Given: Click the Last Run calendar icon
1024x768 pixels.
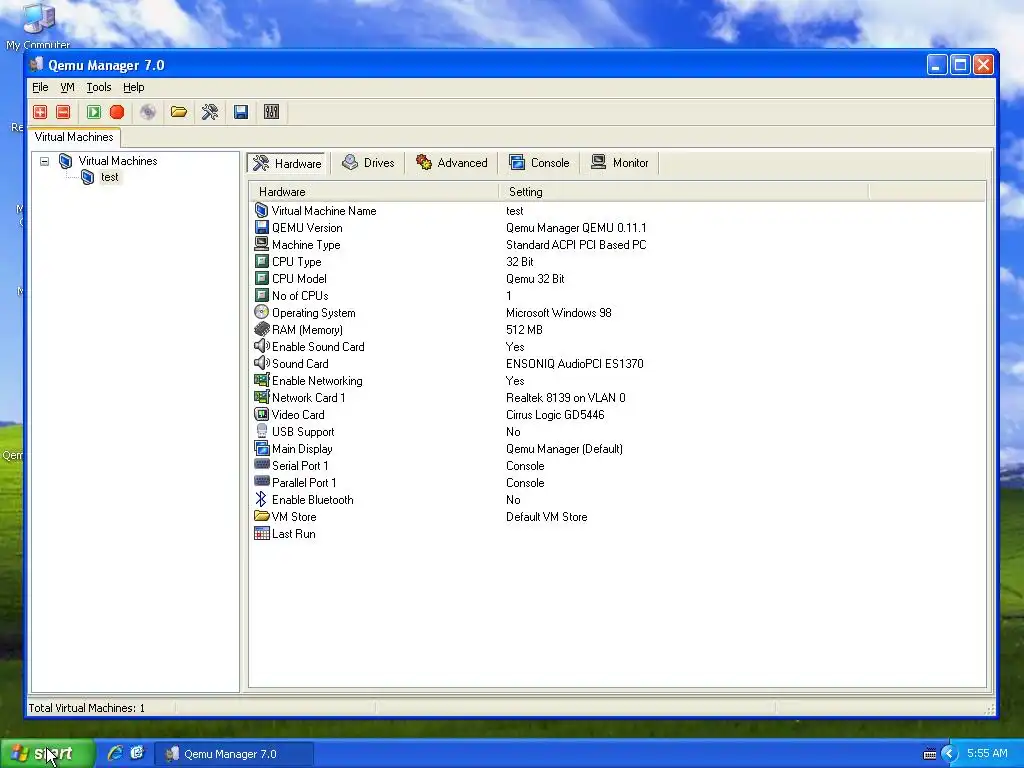Looking at the screenshot, I should [x=261, y=533].
